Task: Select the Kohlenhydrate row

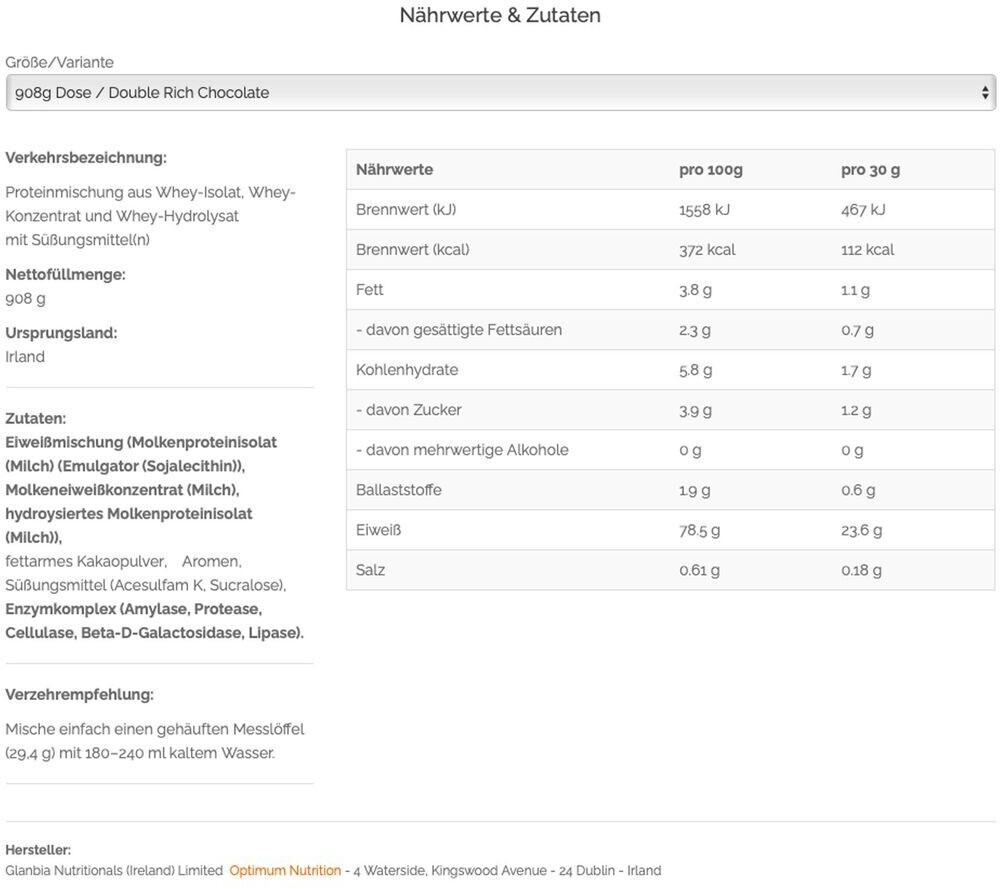Action: pyautogui.click(x=670, y=371)
